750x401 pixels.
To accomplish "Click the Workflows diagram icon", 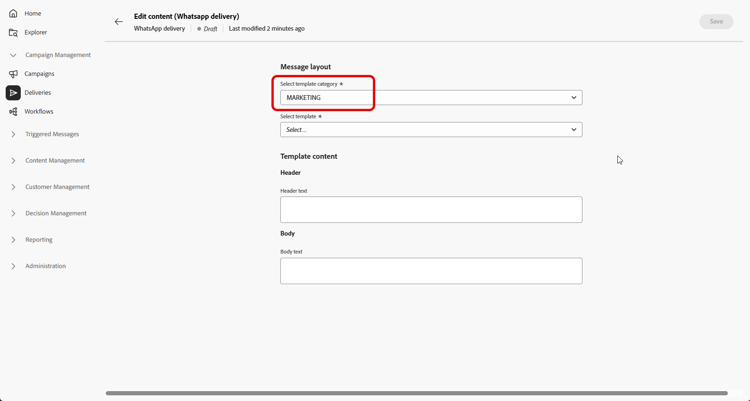I will 13,111.
